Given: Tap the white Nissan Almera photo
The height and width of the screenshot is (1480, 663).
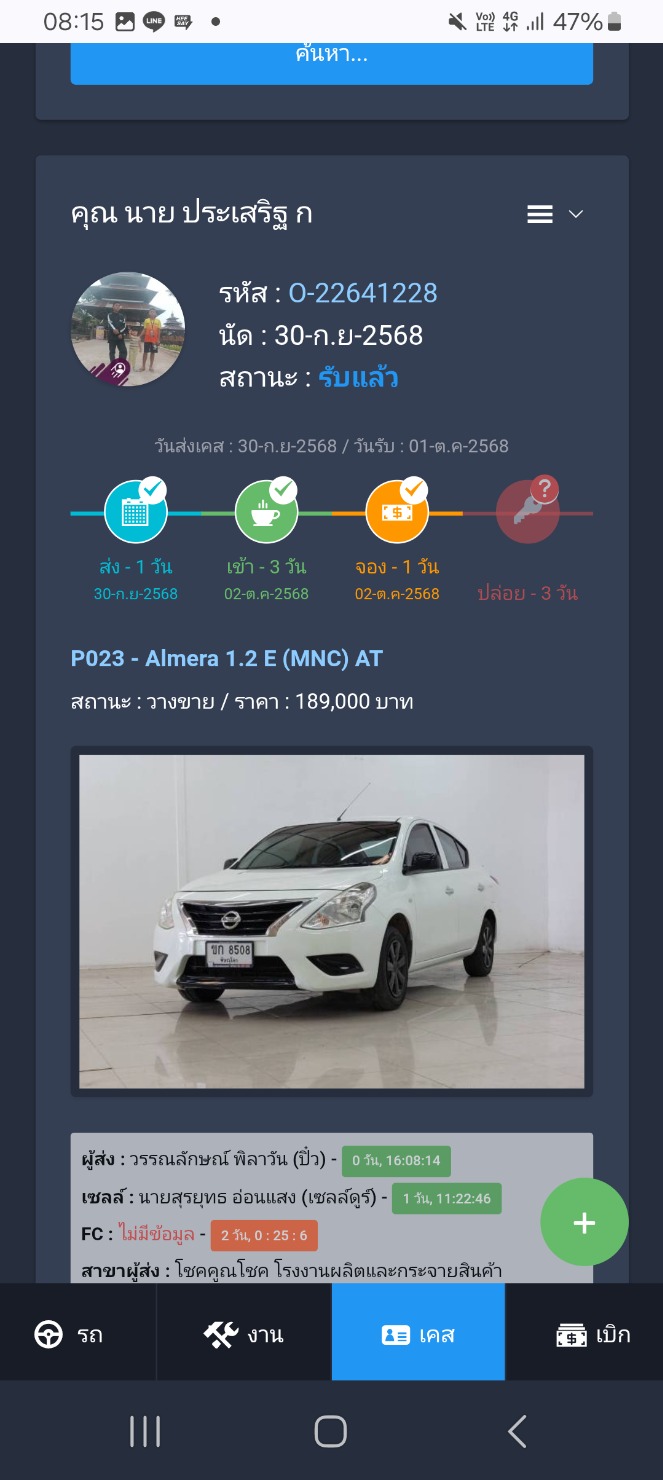Looking at the screenshot, I should 332,921.
